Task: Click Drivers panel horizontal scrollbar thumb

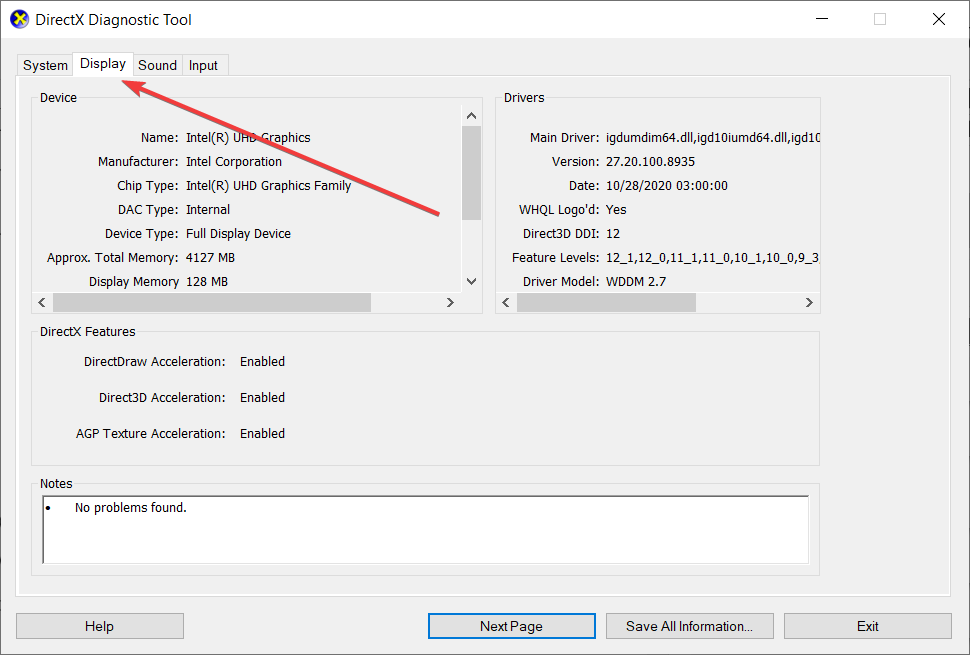Action: (606, 302)
